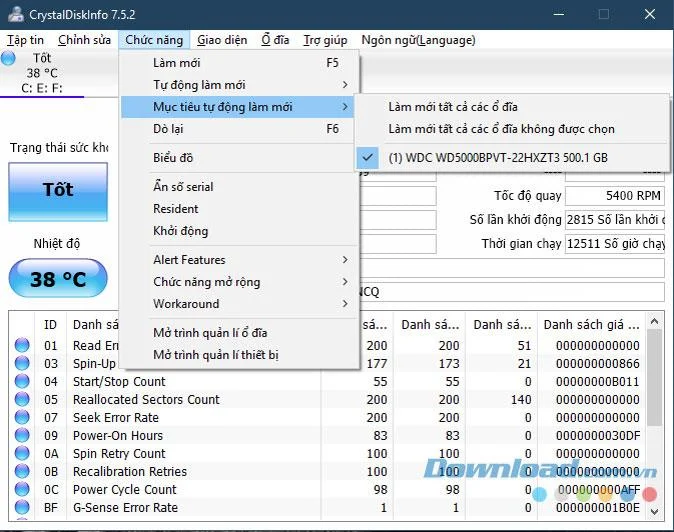Click the vertical scrollbar thumb in the SMART list
Image resolution: width=674 pixels, height=532 pixels.
tap(654, 377)
